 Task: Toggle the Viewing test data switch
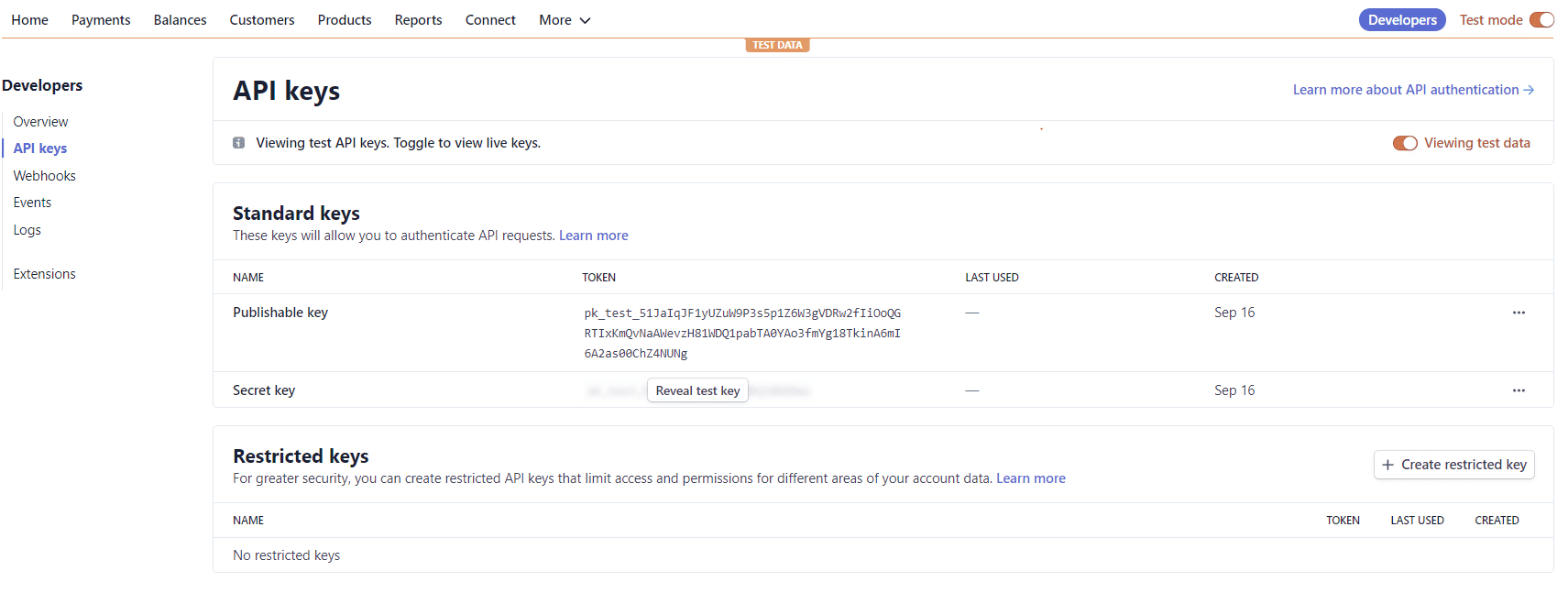click(1405, 143)
